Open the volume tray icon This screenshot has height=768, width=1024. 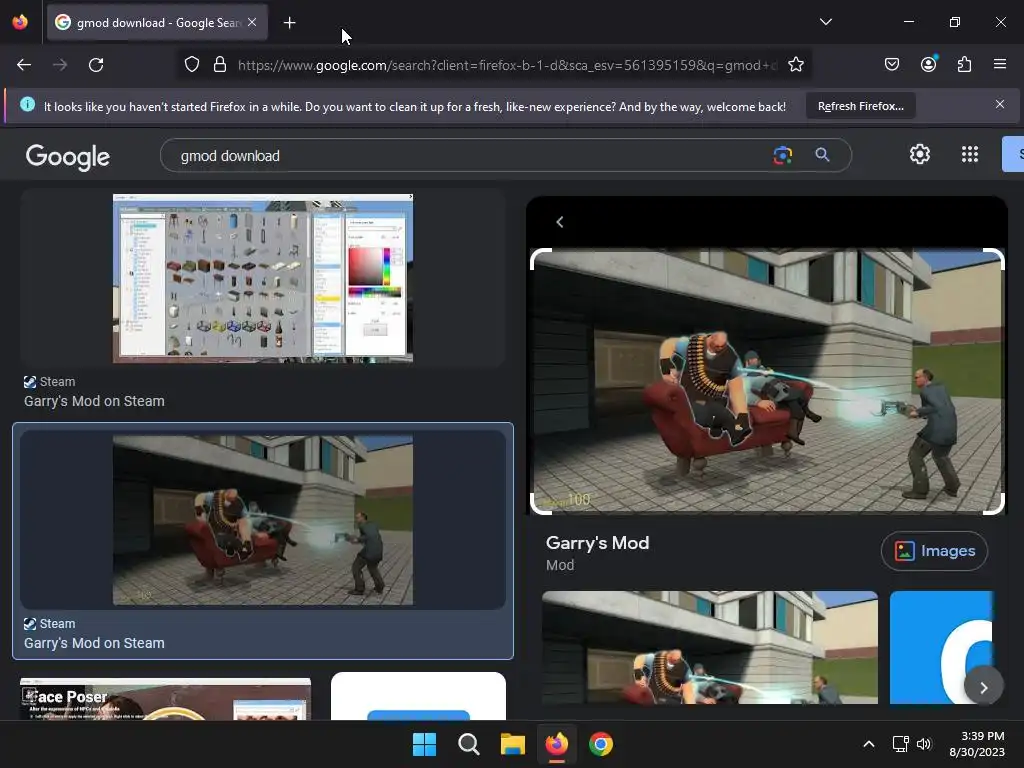(x=923, y=744)
